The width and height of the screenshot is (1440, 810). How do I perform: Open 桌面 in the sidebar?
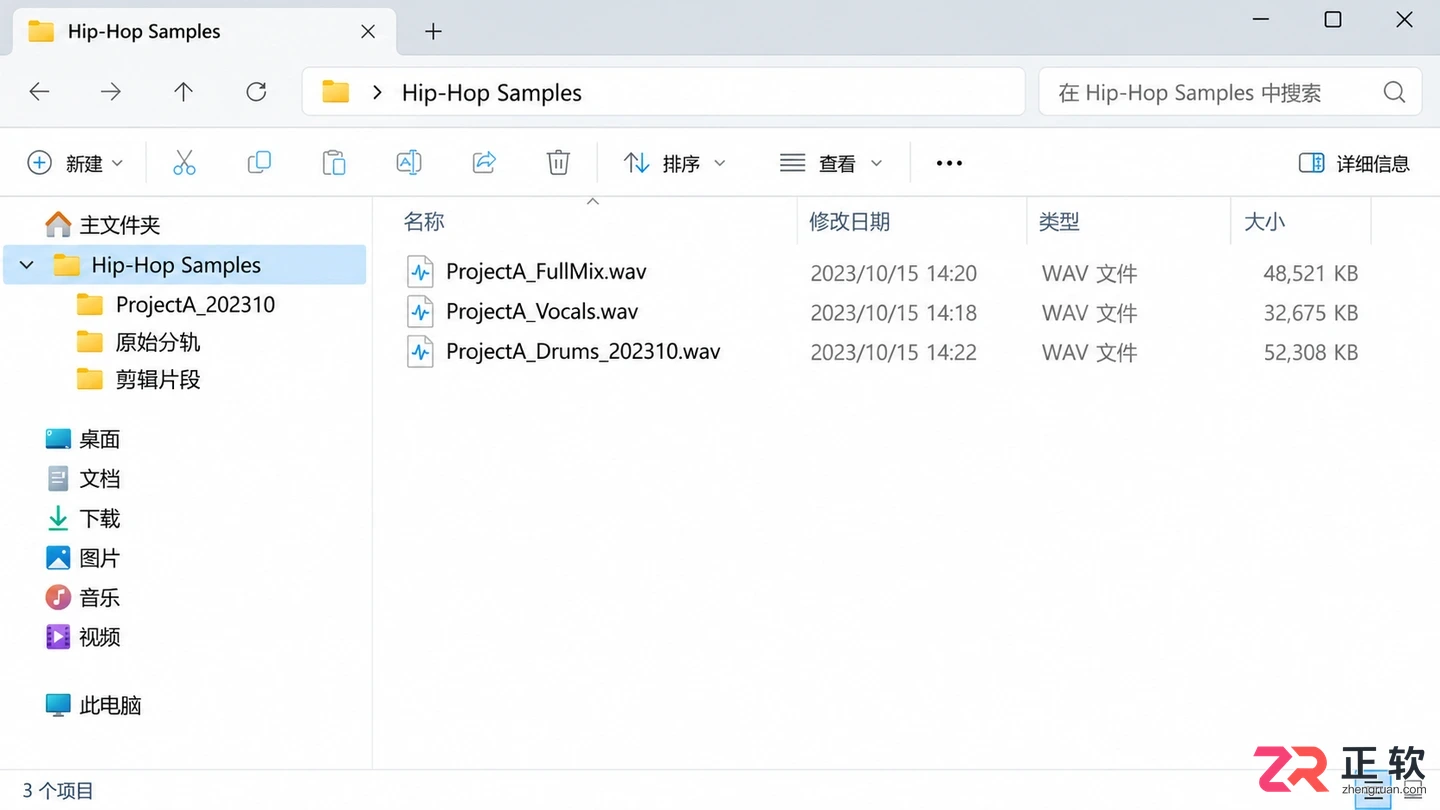tap(83, 439)
